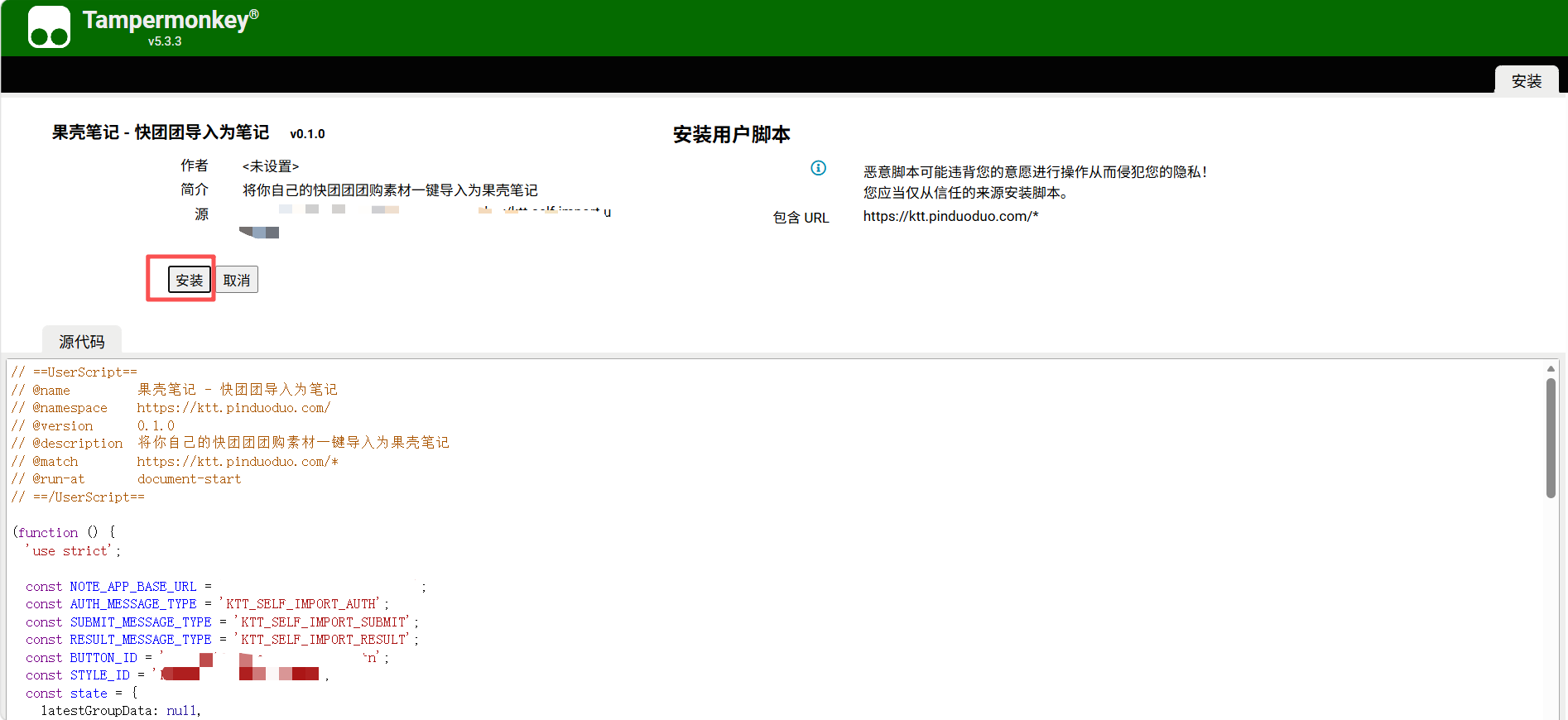Click the blue info icon beside warning
This screenshot has height=720, width=1568.
tap(818, 168)
